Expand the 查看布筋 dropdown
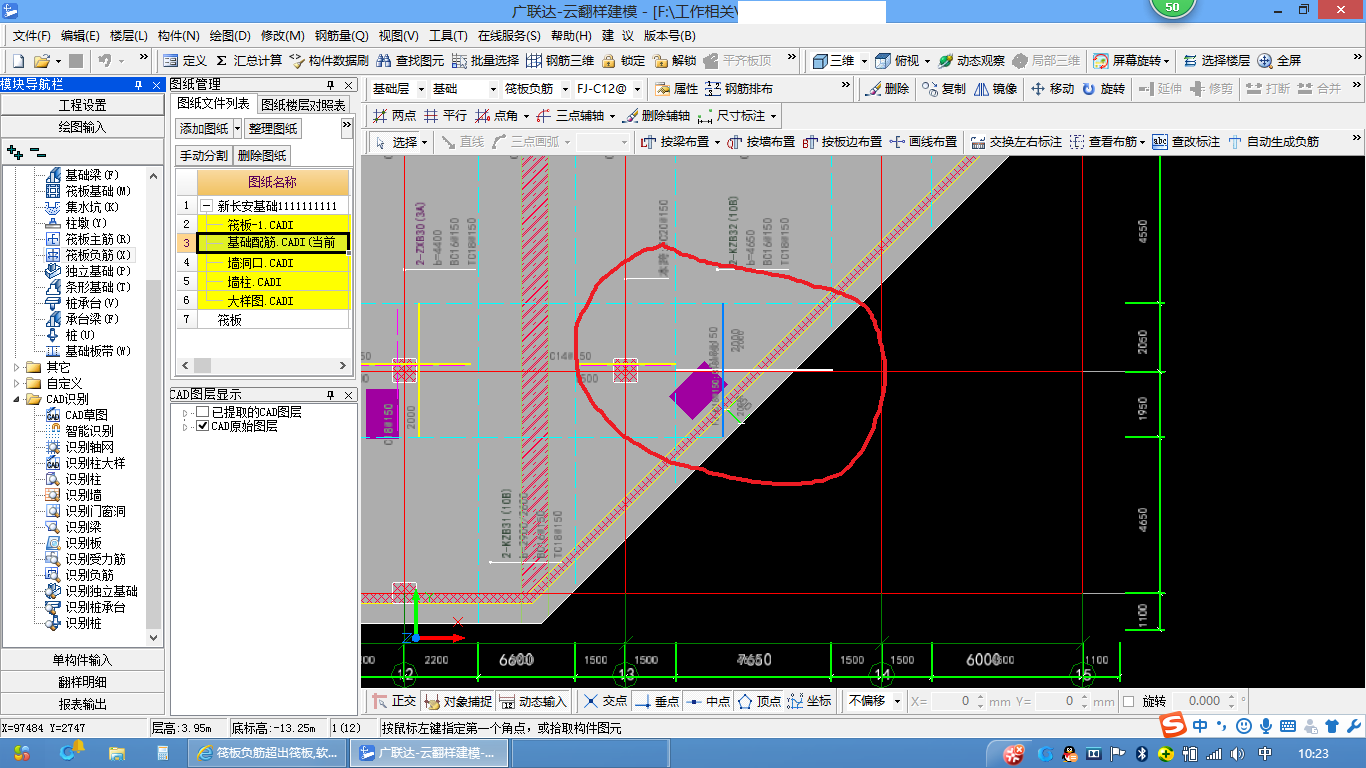The width and height of the screenshot is (1366, 768). point(1143,142)
